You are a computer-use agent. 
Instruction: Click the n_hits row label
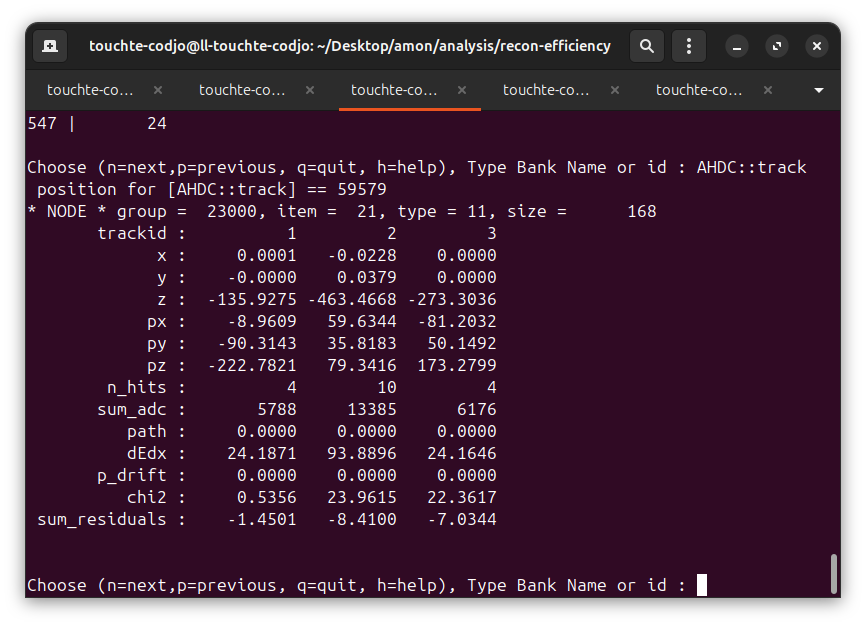[137, 388]
